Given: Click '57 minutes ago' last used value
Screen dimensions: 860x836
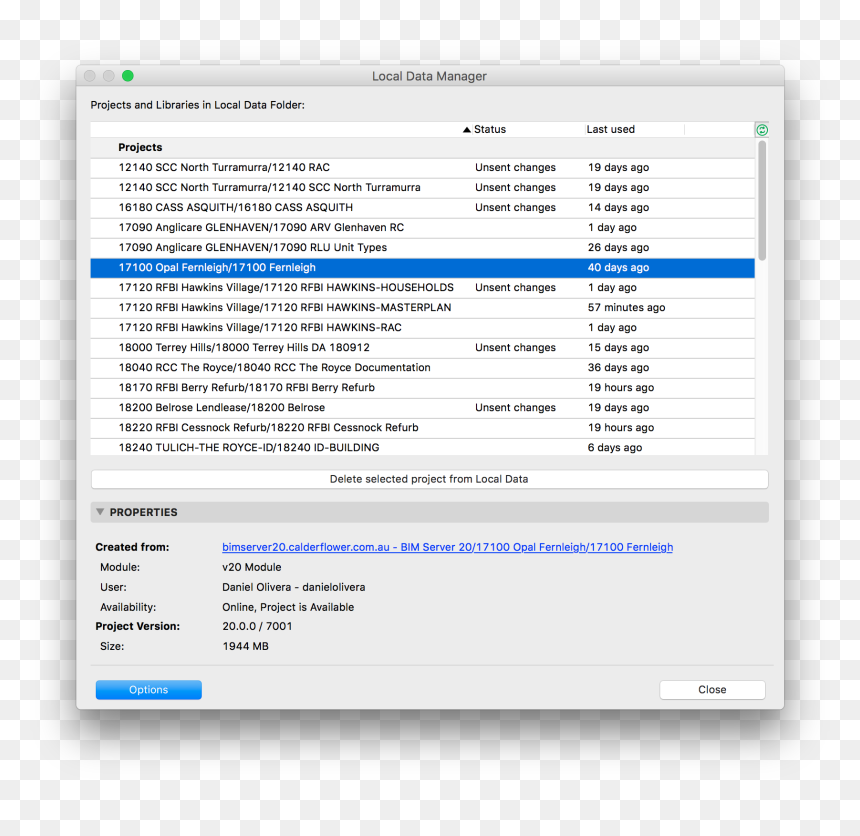Looking at the screenshot, I should pos(626,308).
